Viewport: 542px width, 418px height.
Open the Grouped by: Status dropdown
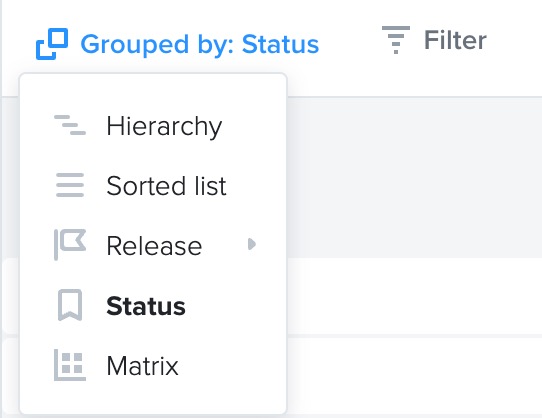[x=177, y=44]
